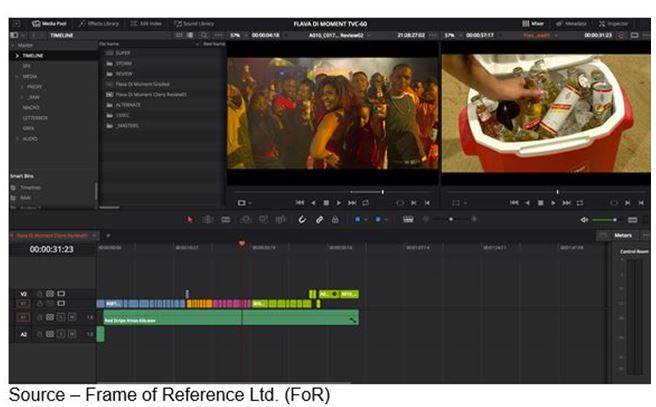
Task: Toggle the Linked Selection chain icon
Action: pos(319,219)
